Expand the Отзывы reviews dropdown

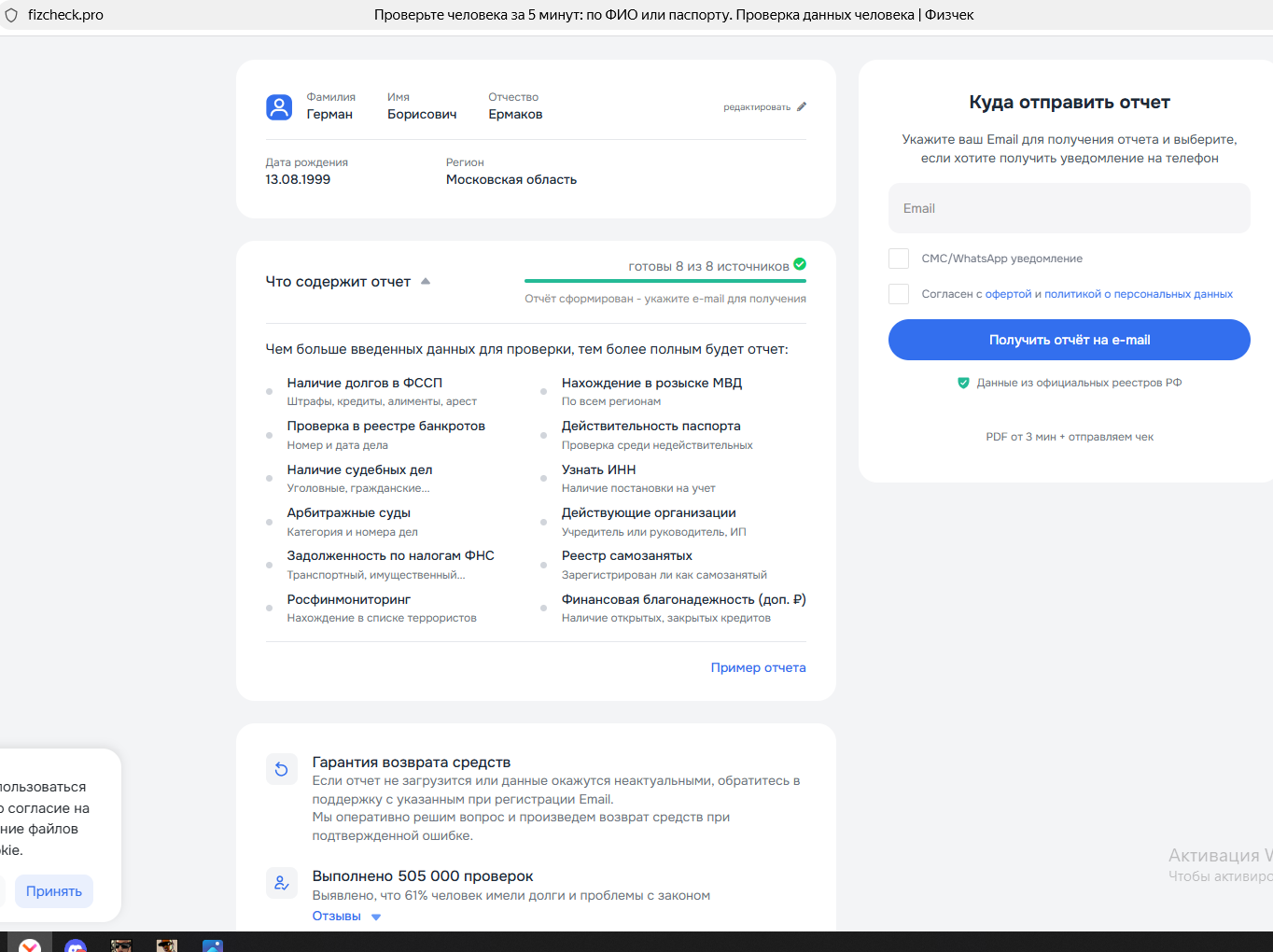click(346, 917)
